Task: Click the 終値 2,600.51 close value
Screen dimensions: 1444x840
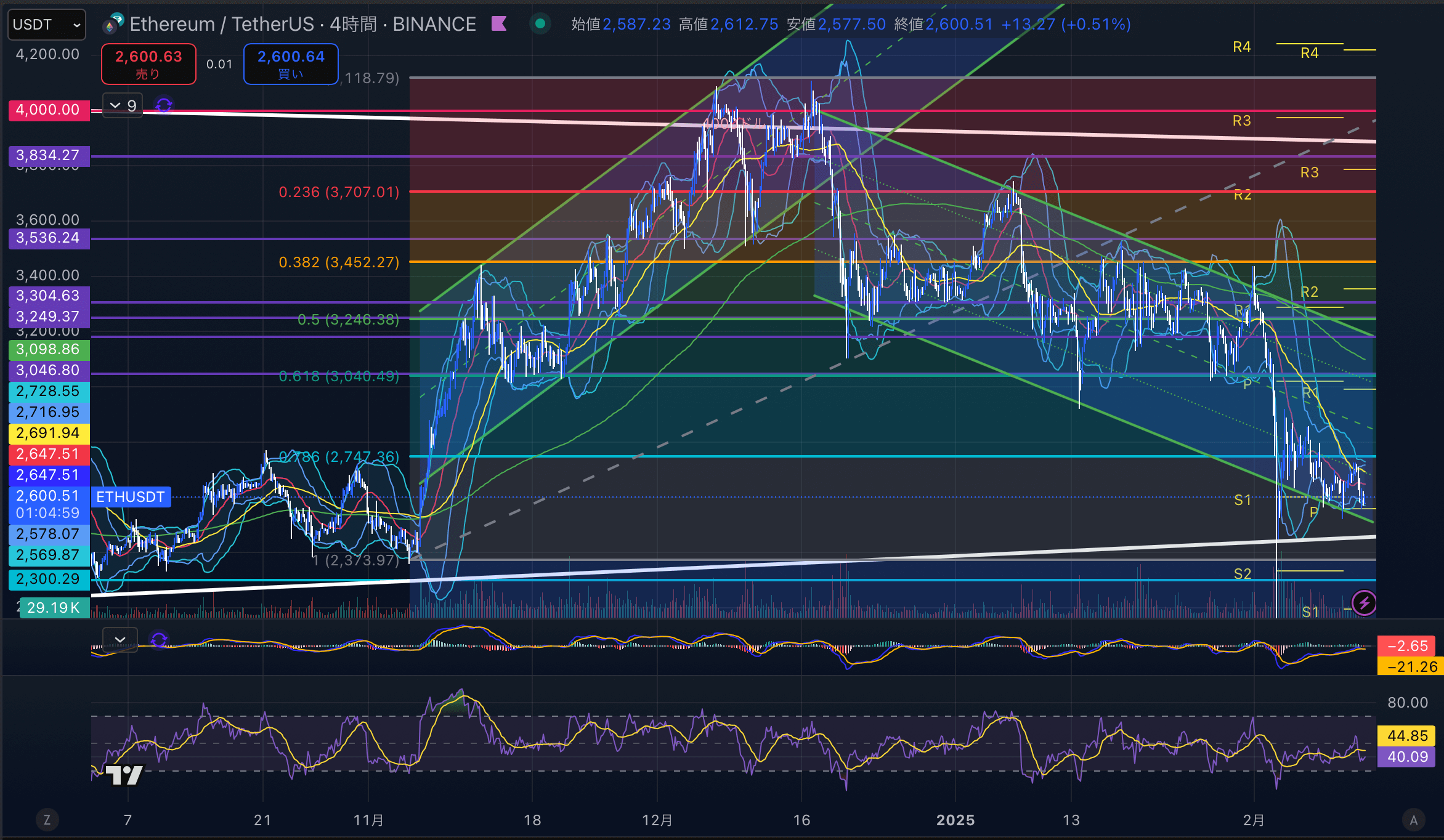Action: pos(943,24)
